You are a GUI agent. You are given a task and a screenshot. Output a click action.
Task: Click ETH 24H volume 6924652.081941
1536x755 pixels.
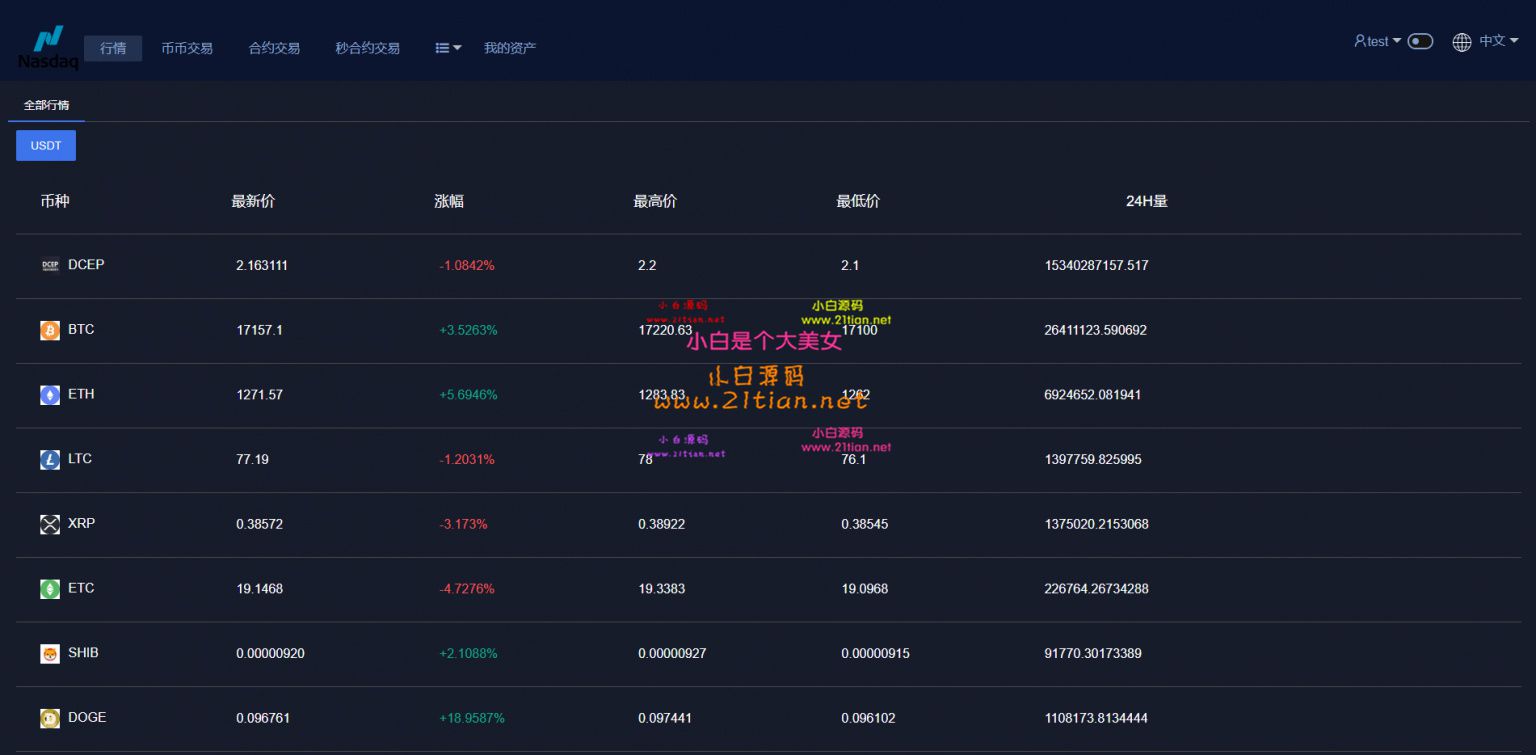1092,395
